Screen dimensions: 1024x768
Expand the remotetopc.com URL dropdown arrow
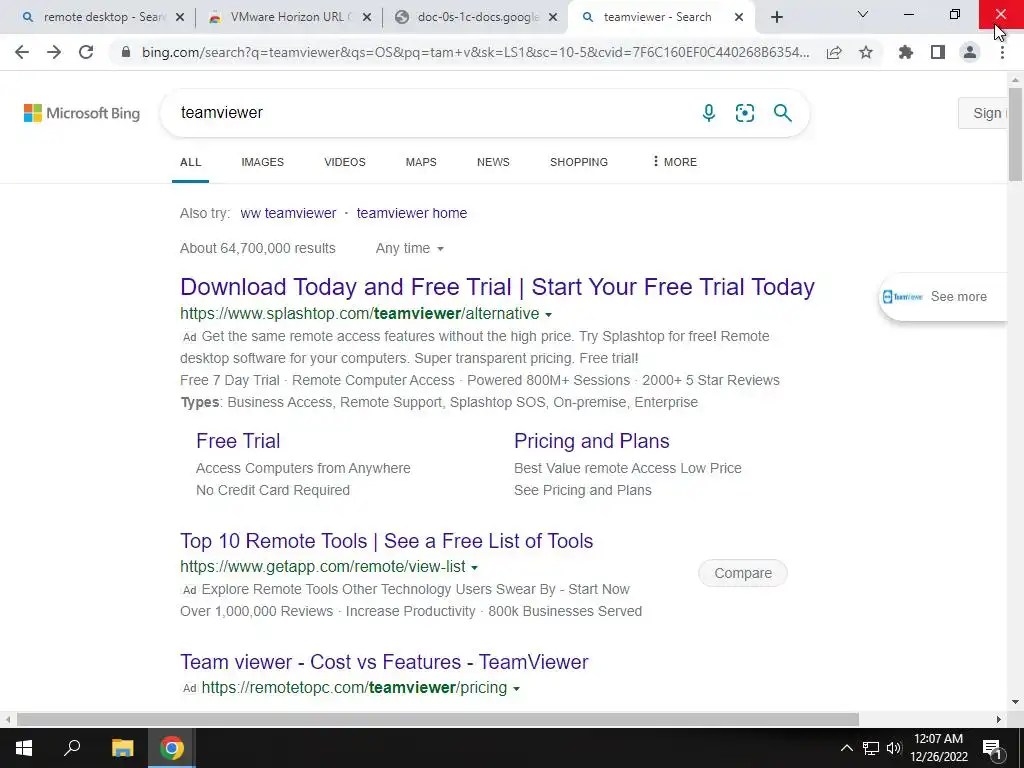tap(517, 689)
